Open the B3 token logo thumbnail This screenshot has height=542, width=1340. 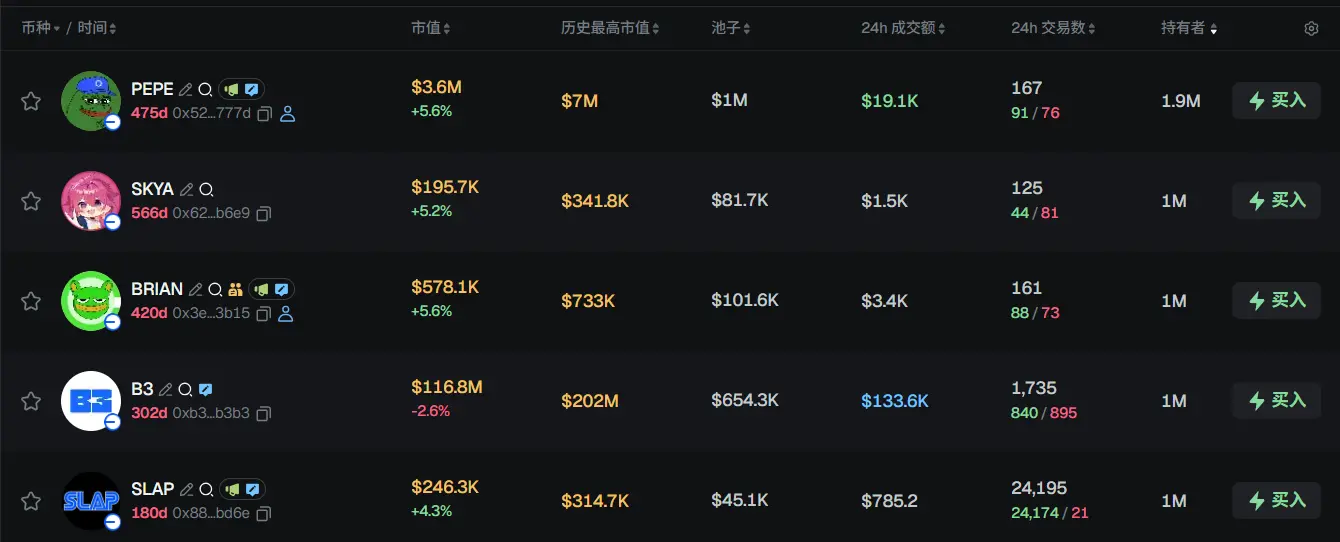pos(91,401)
